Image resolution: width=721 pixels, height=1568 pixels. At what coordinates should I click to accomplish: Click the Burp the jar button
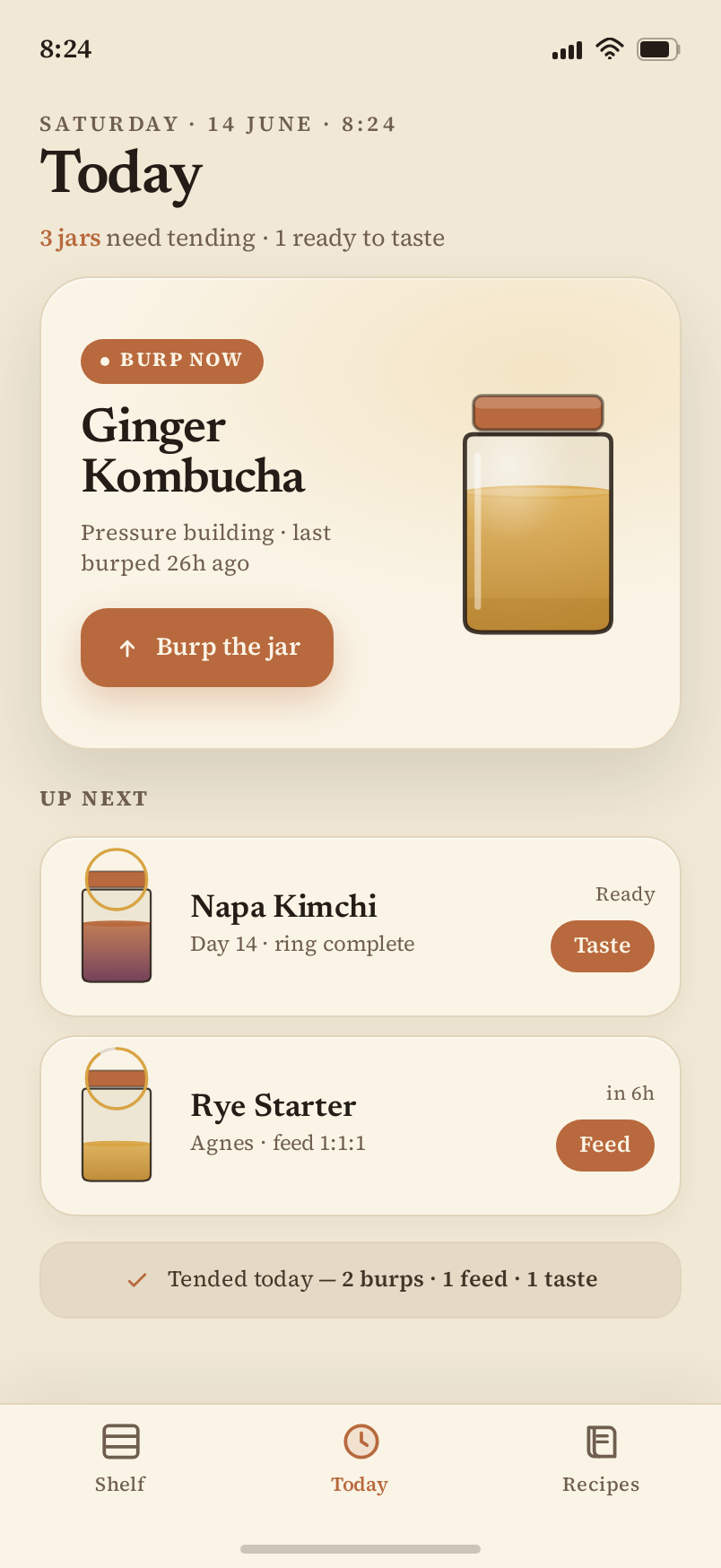(207, 648)
